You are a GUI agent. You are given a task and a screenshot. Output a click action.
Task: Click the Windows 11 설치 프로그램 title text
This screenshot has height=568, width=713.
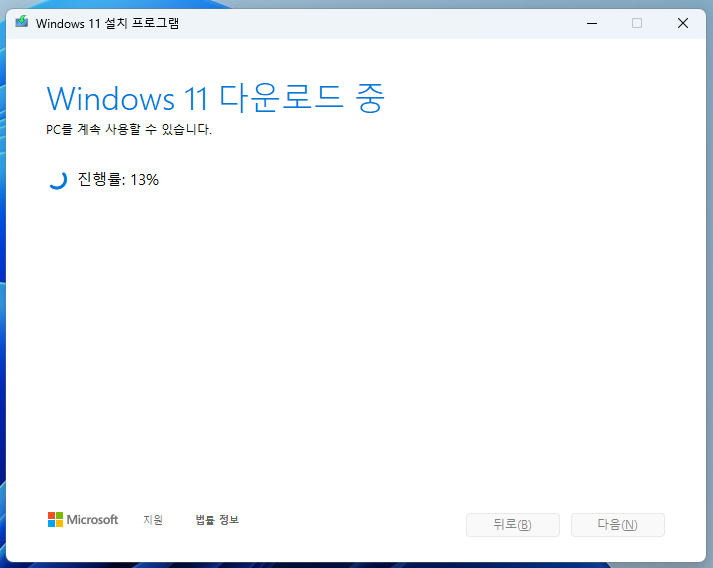pyautogui.click(x=107, y=23)
